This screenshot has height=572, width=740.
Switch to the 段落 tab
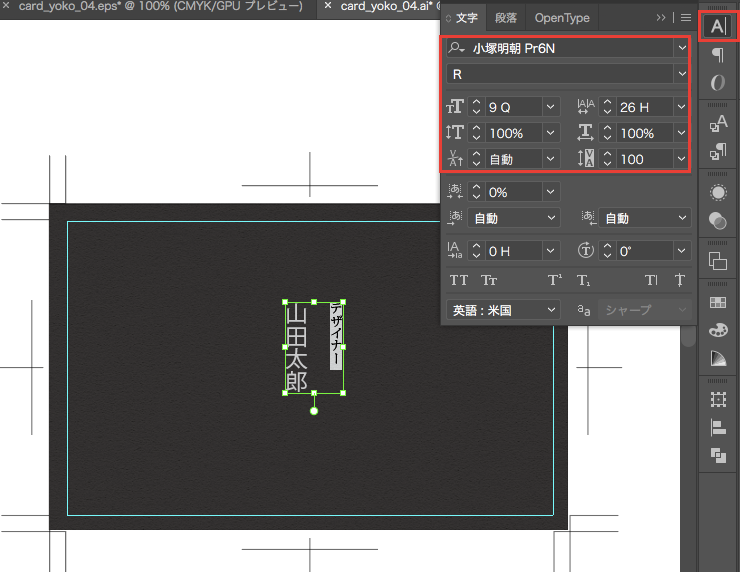point(506,18)
